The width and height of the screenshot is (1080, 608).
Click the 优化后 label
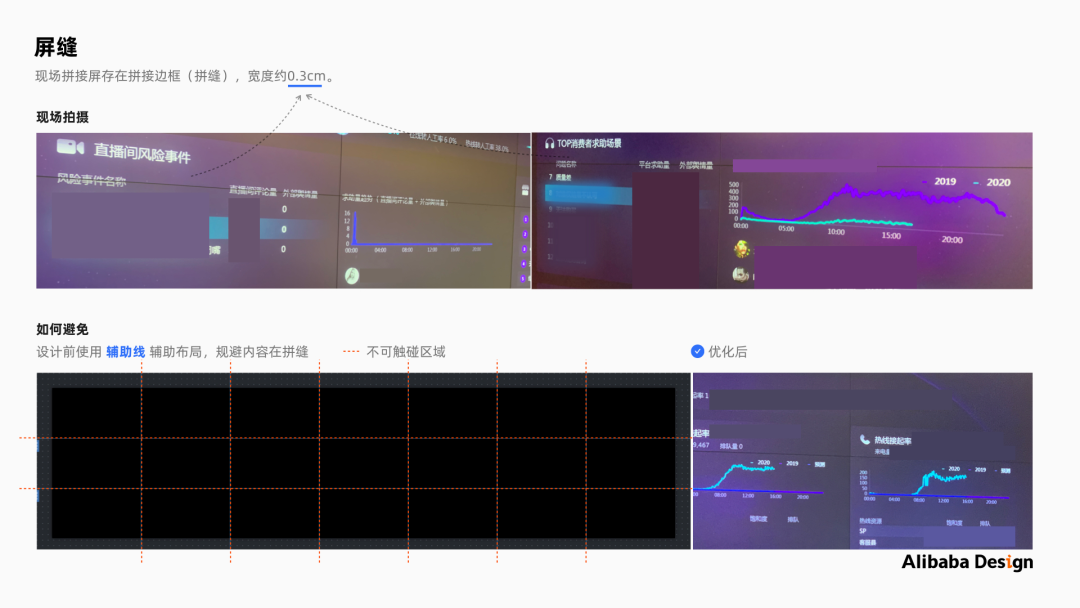[727, 352]
